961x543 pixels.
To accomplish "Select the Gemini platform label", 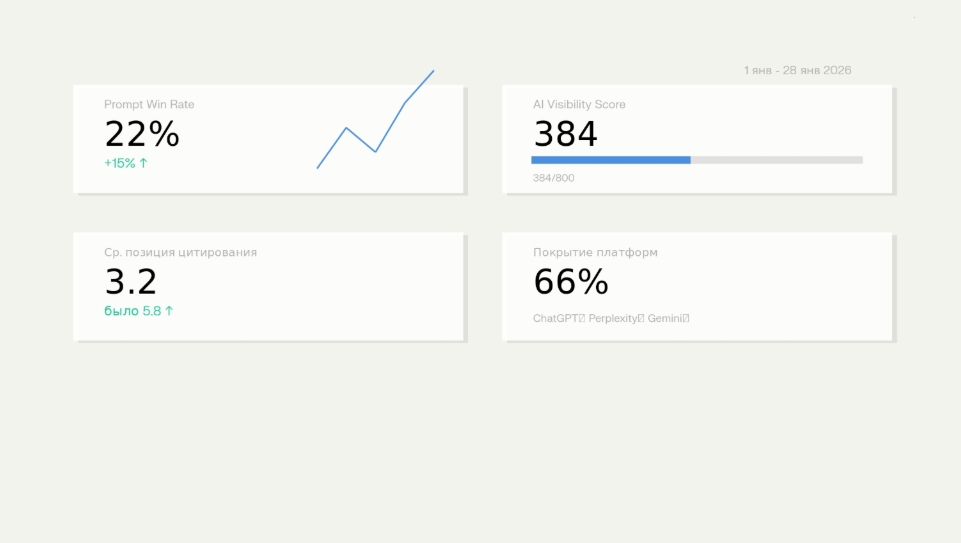I will (x=665, y=318).
